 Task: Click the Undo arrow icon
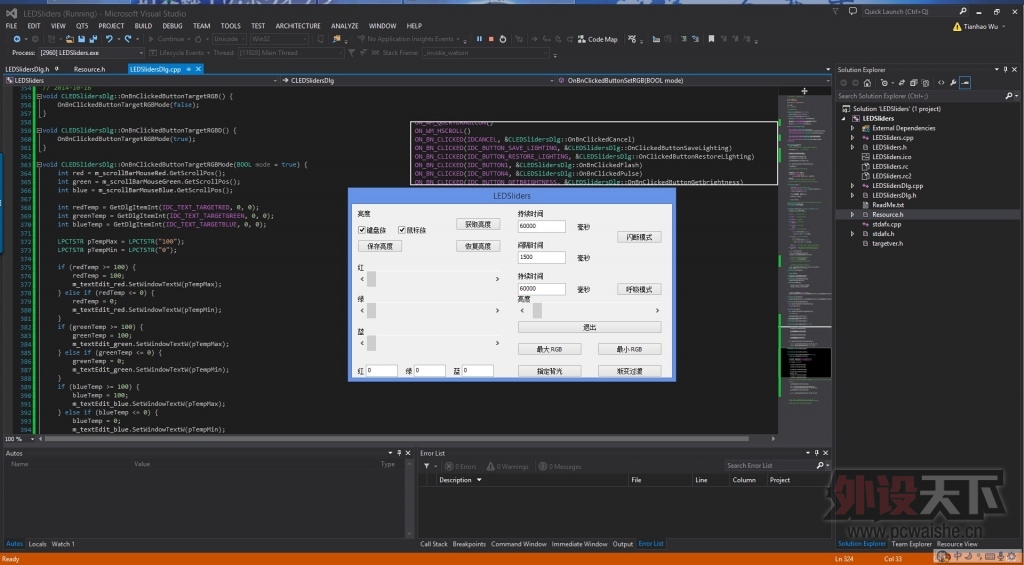point(109,39)
